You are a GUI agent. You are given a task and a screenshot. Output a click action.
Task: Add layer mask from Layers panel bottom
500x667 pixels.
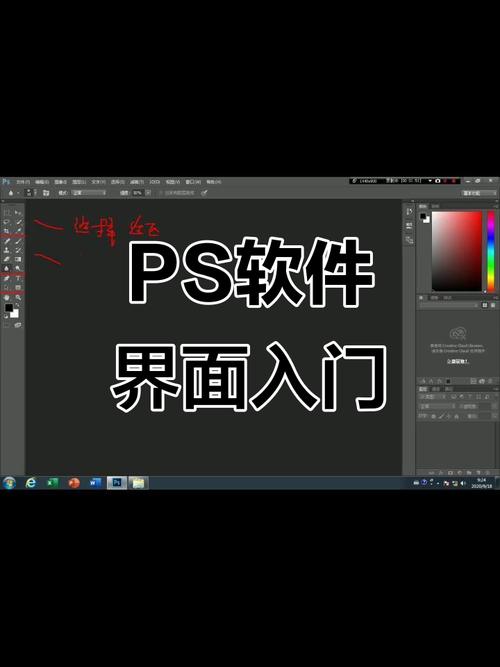[x=450, y=472]
